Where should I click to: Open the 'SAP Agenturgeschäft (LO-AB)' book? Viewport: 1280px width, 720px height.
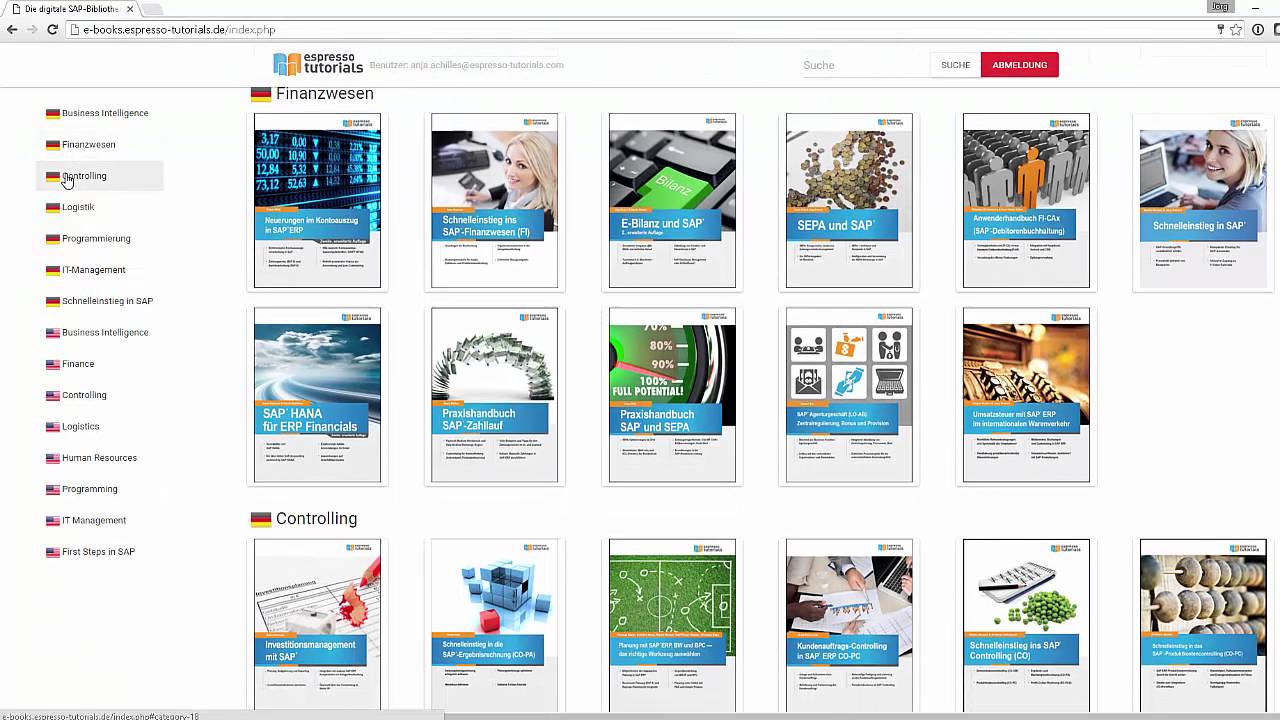pos(849,395)
